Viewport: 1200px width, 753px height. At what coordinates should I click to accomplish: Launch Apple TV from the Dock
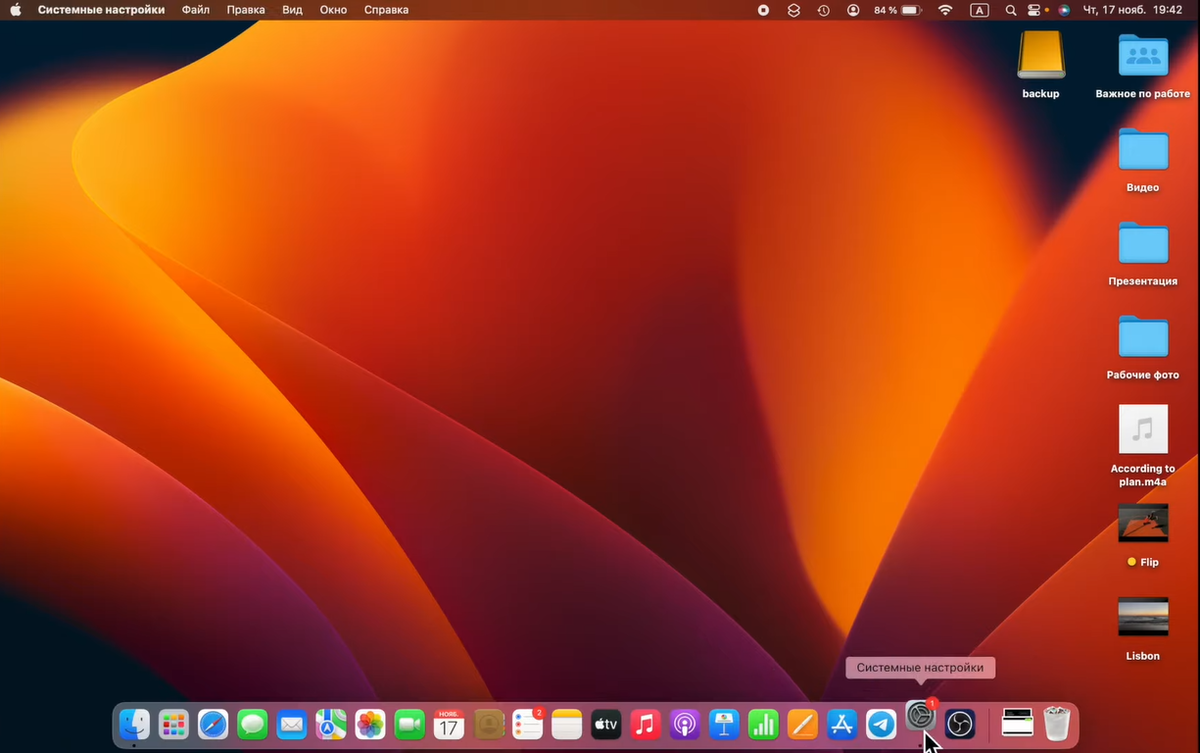click(x=606, y=724)
